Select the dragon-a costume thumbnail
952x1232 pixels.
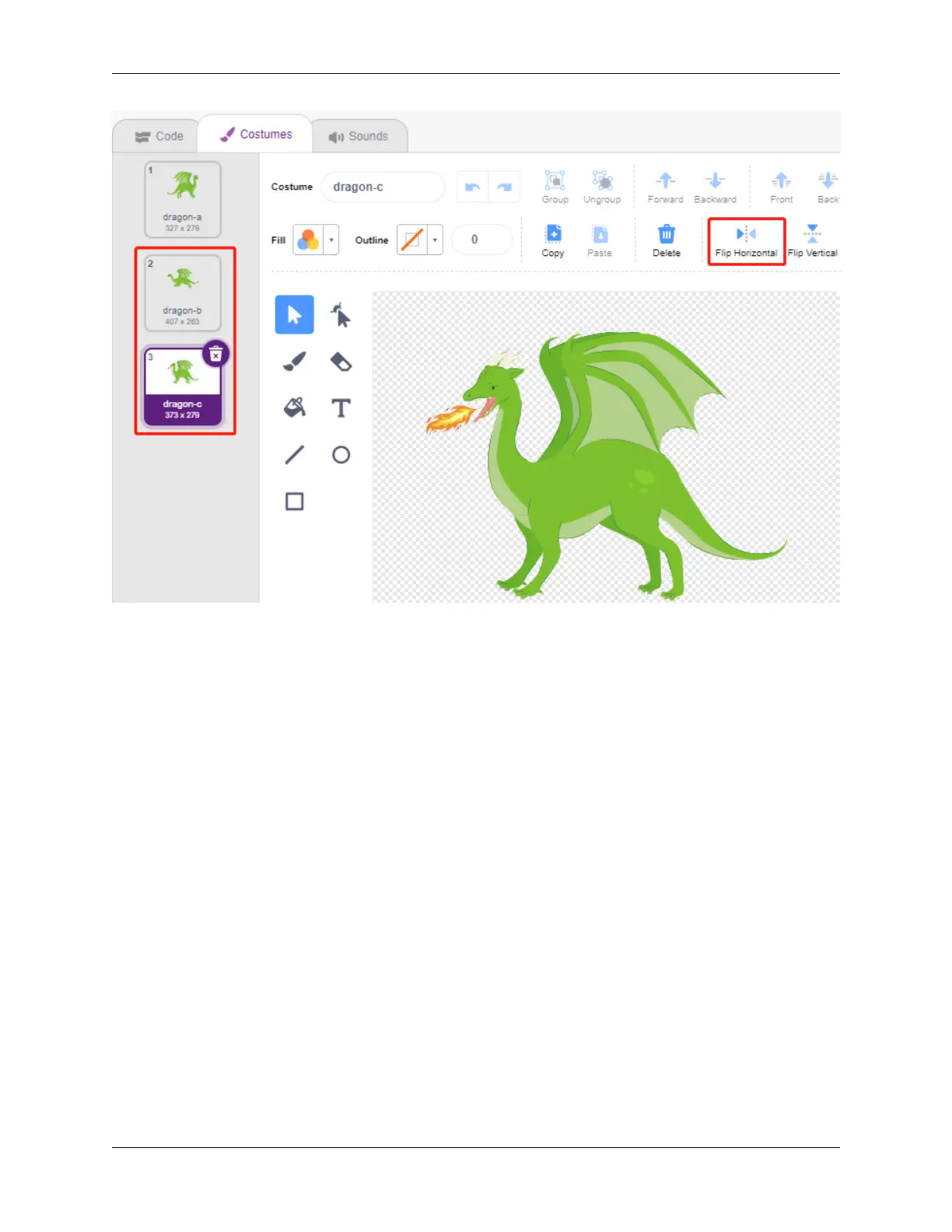[183, 199]
